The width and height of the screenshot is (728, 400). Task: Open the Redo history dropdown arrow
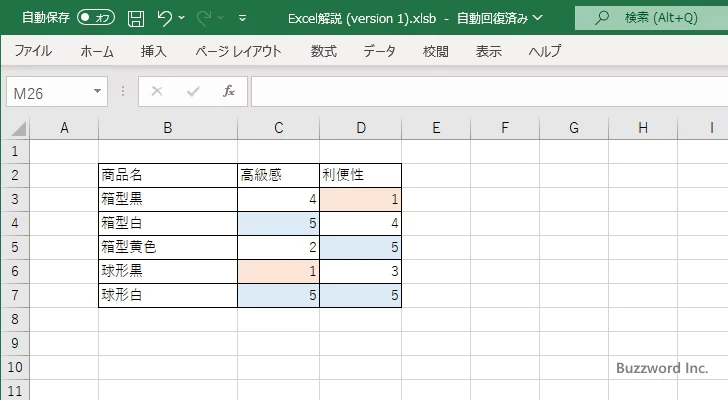tap(221, 18)
